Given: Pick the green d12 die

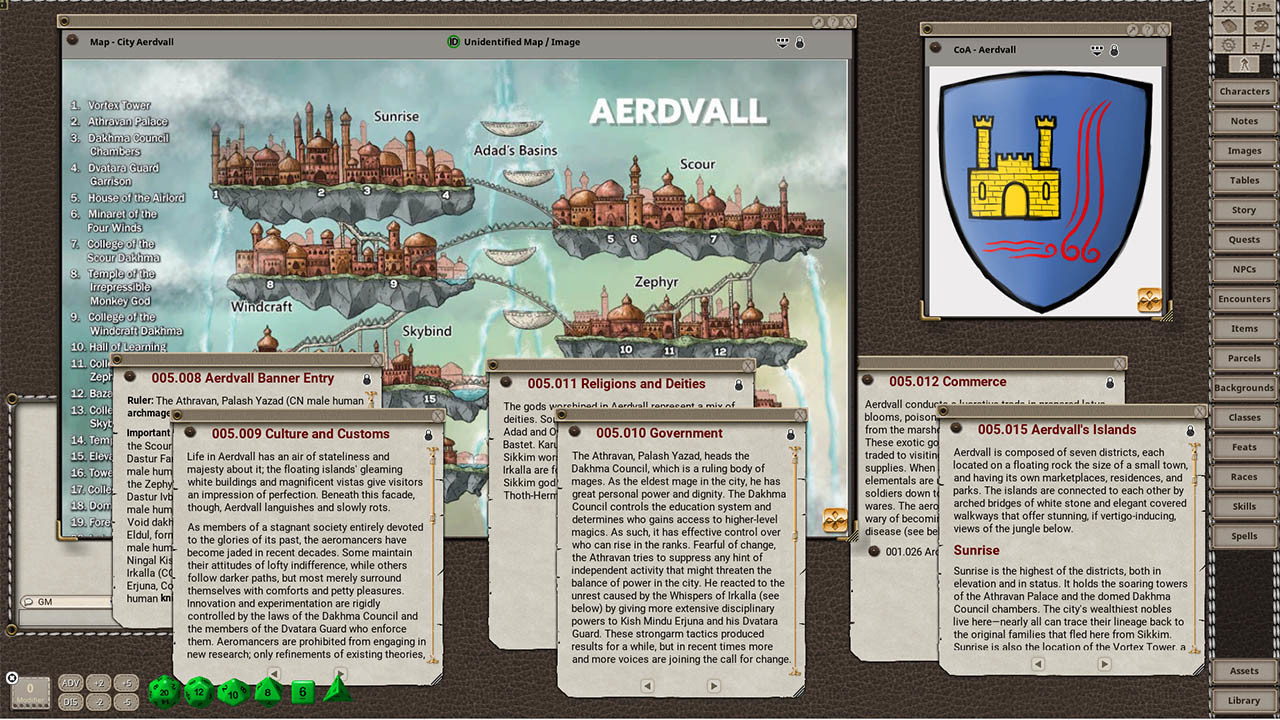Looking at the screenshot, I should tap(198, 691).
